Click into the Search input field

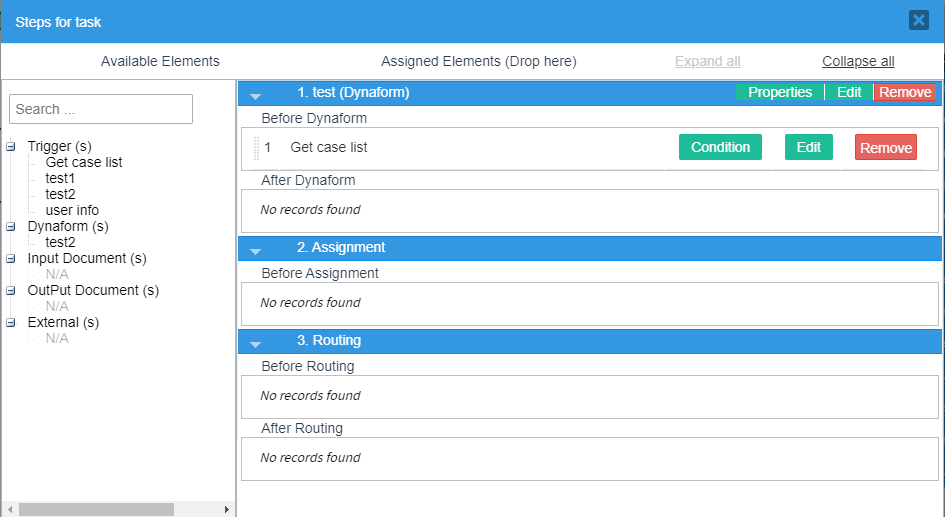[x=100, y=109]
